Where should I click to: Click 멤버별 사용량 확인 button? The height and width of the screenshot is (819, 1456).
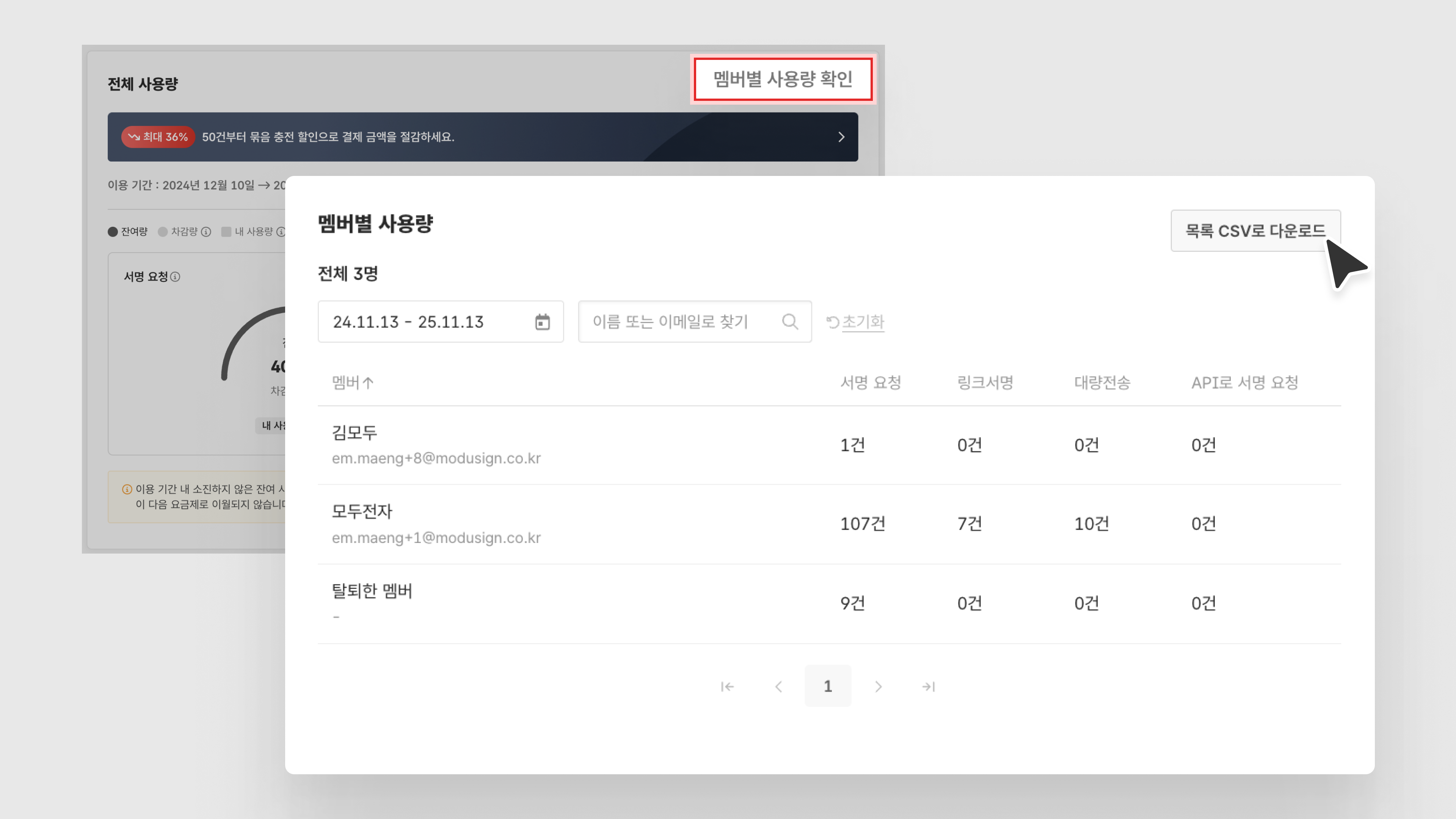(783, 79)
